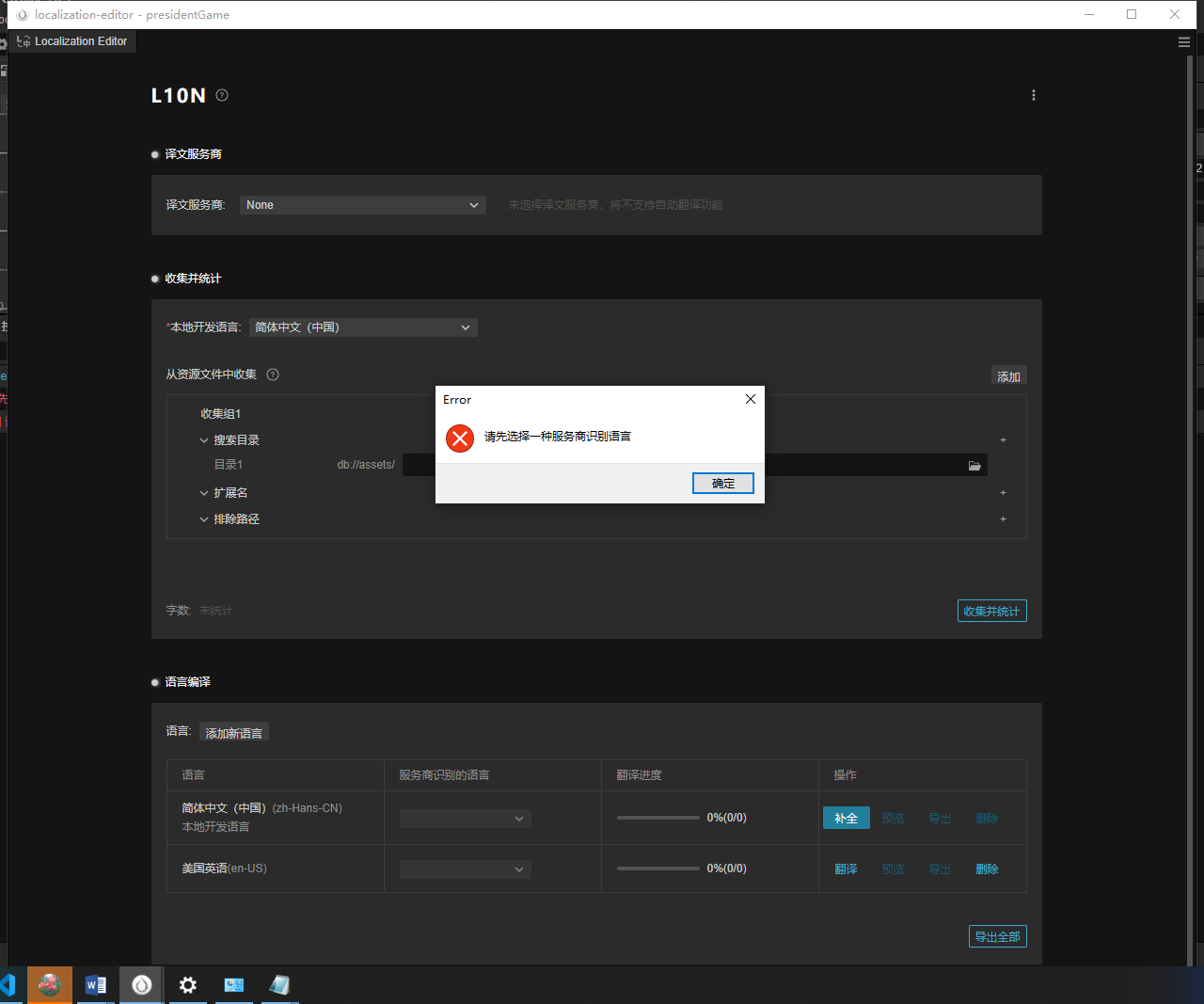
Task: Click the error message 请先选择一种服务商识别语言
Action: pyautogui.click(x=558, y=437)
